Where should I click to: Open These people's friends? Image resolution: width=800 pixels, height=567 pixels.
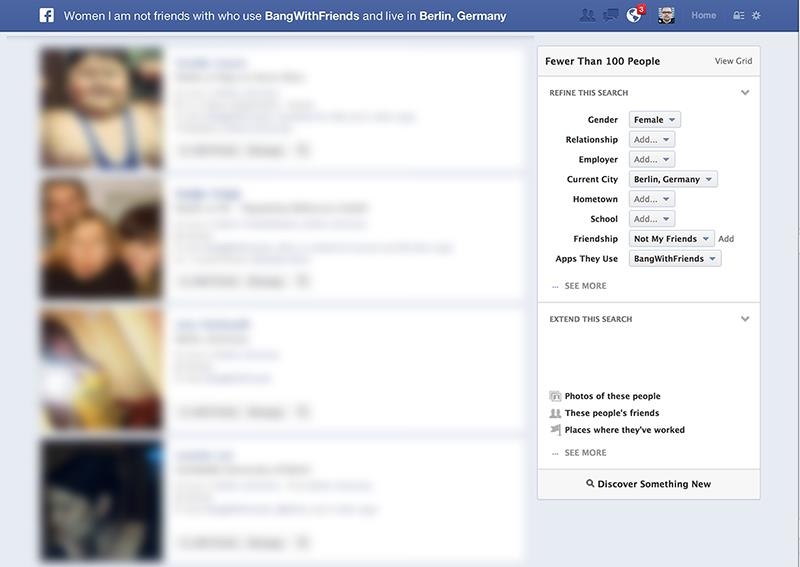click(612, 413)
